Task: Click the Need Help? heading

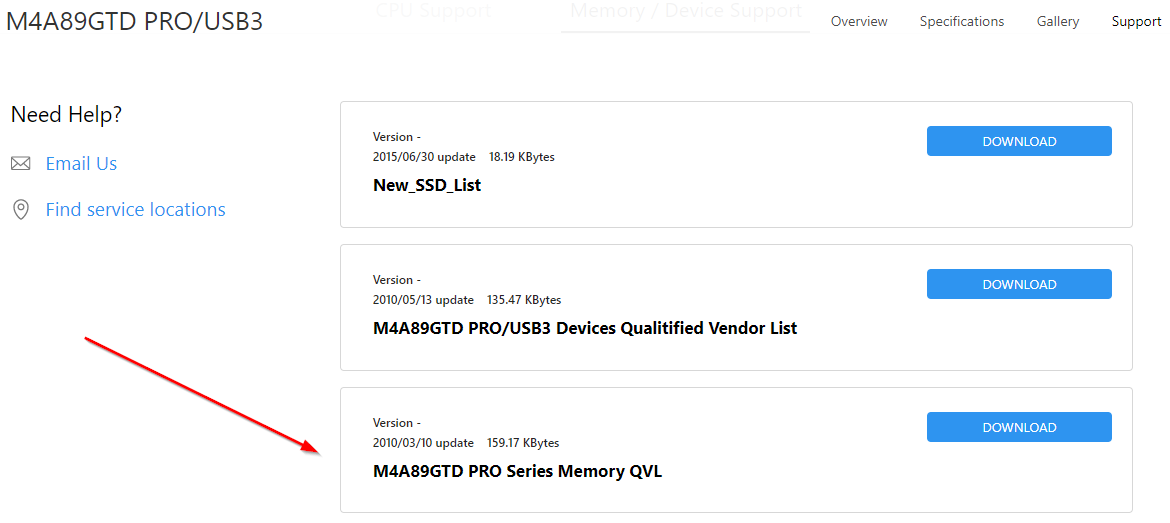Action: coord(66,114)
